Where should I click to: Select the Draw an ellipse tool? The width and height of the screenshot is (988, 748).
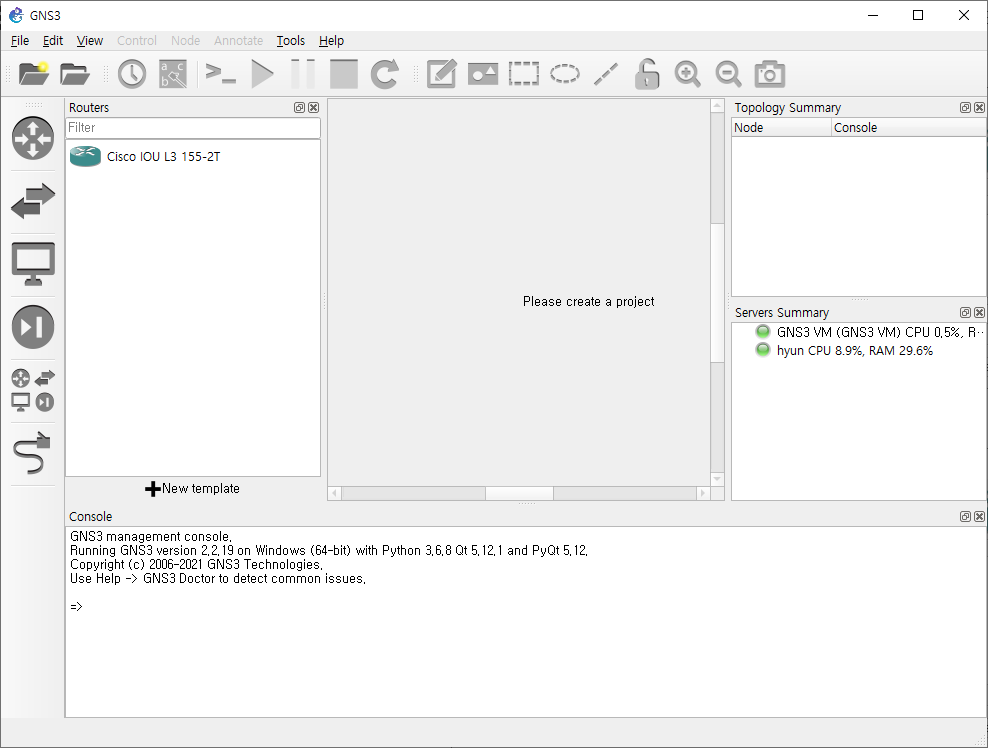565,74
